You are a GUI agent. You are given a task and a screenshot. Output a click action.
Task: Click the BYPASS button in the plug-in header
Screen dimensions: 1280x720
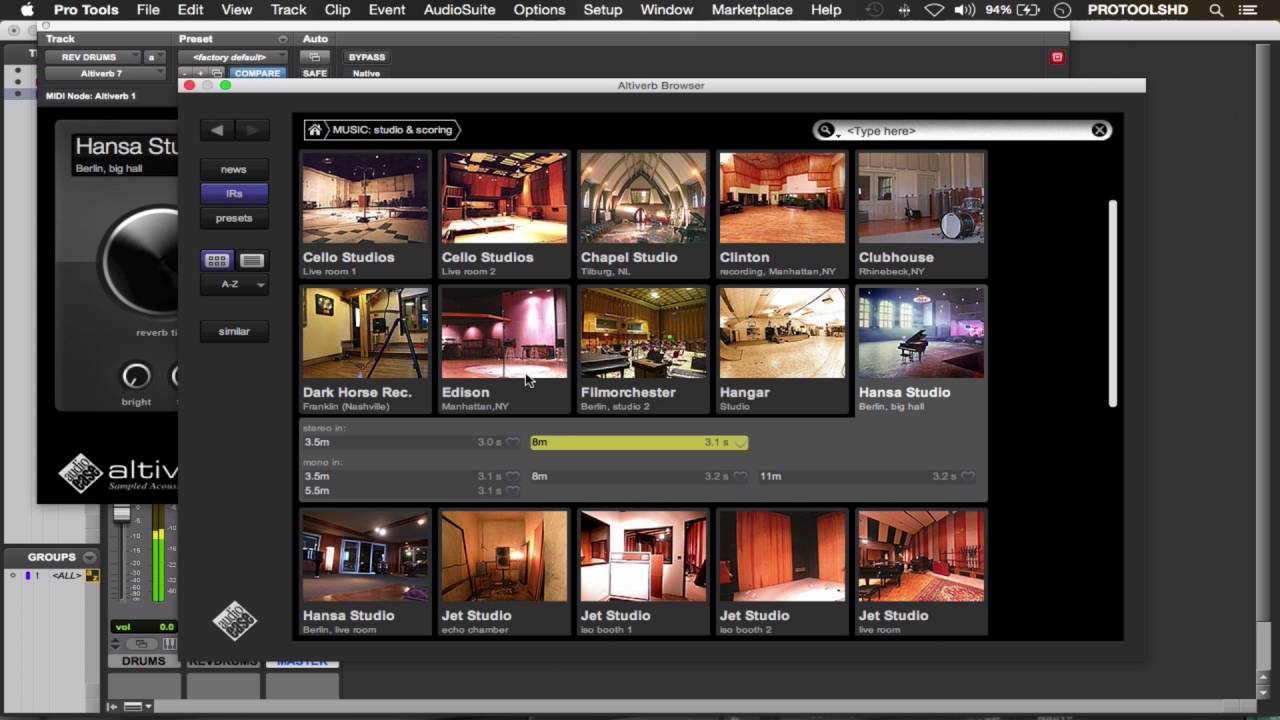[367, 57]
